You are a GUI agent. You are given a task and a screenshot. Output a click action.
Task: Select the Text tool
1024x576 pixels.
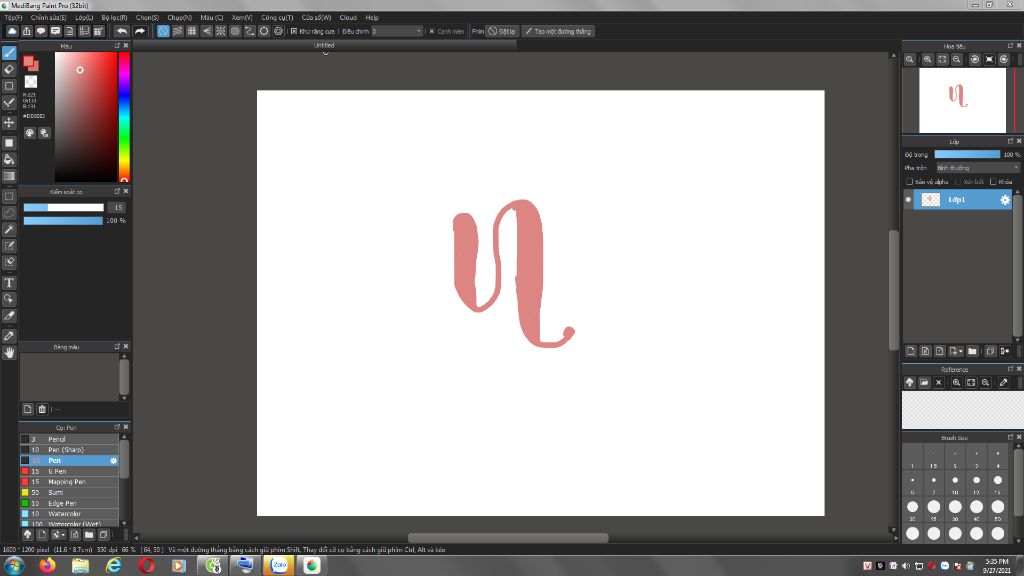click(9, 283)
